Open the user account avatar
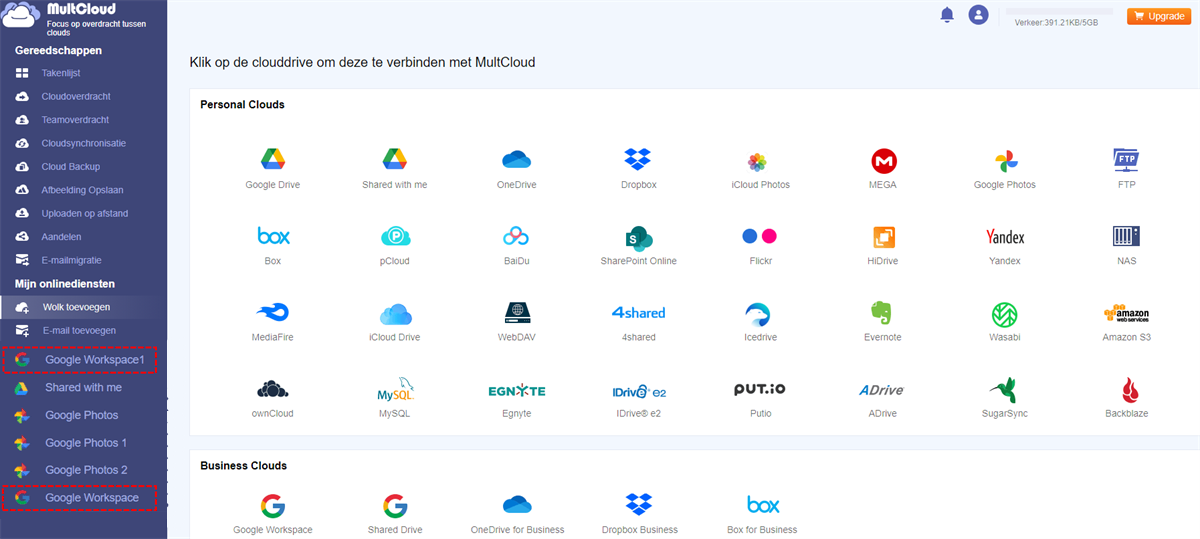Image resolution: width=1200 pixels, height=539 pixels. click(x=978, y=15)
